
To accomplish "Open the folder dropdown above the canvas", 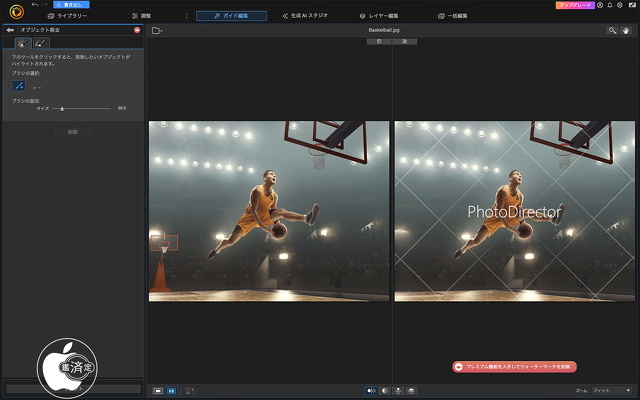I will (x=157, y=31).
